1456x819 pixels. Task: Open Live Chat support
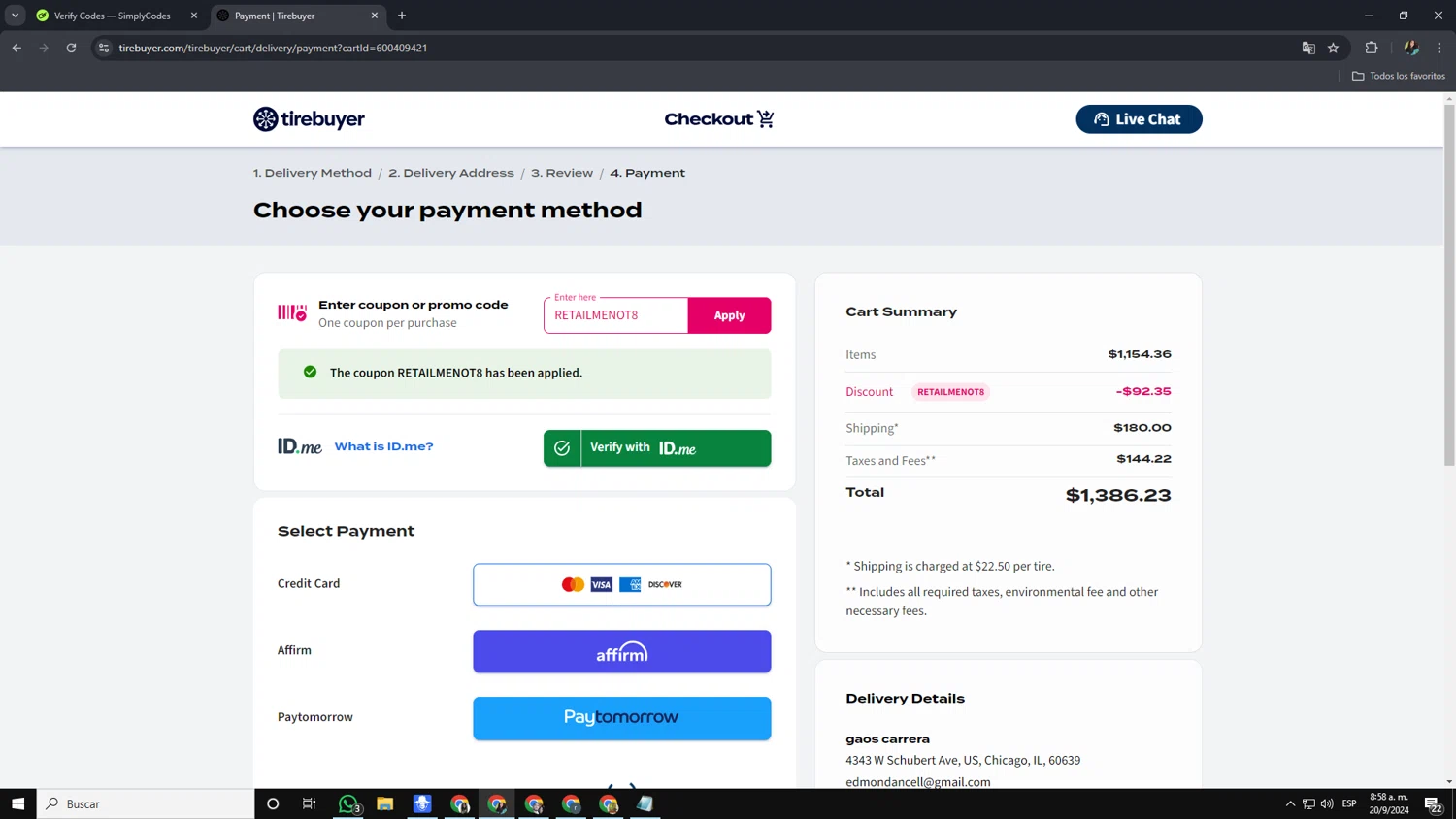(1139, 119)
